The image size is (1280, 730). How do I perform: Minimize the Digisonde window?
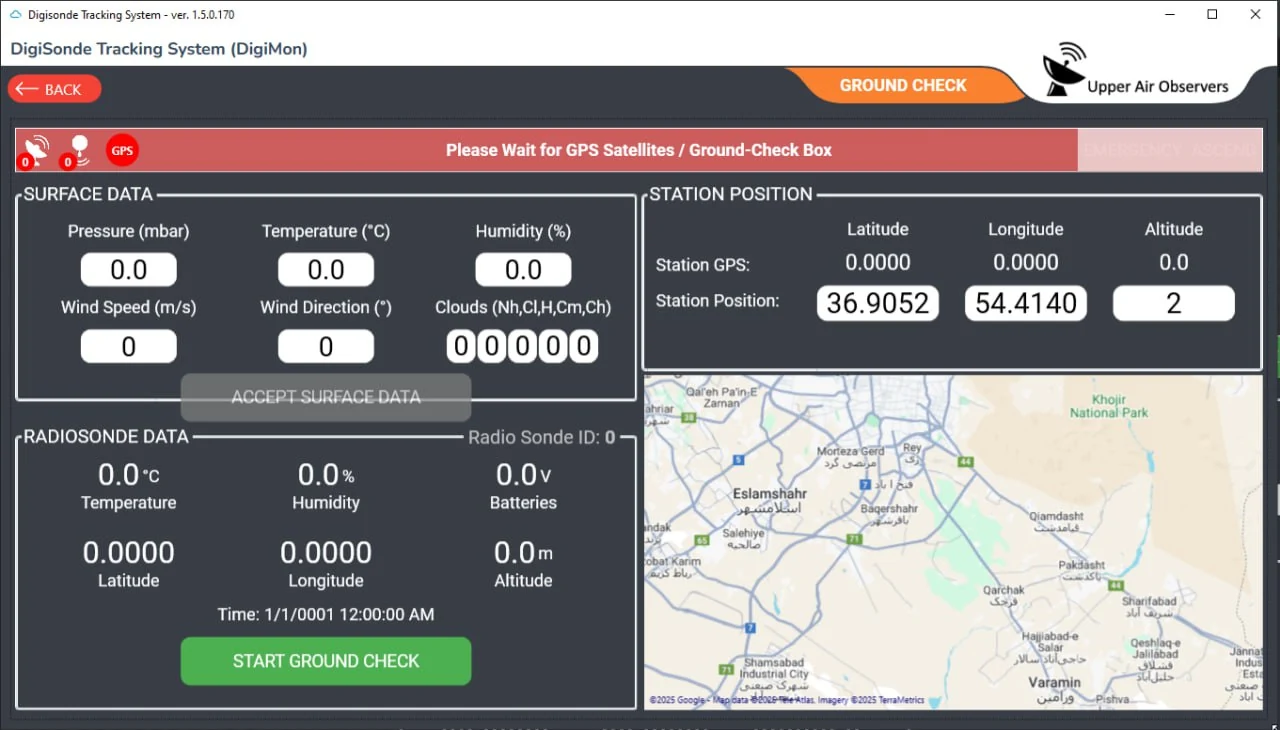point(1168,14)
